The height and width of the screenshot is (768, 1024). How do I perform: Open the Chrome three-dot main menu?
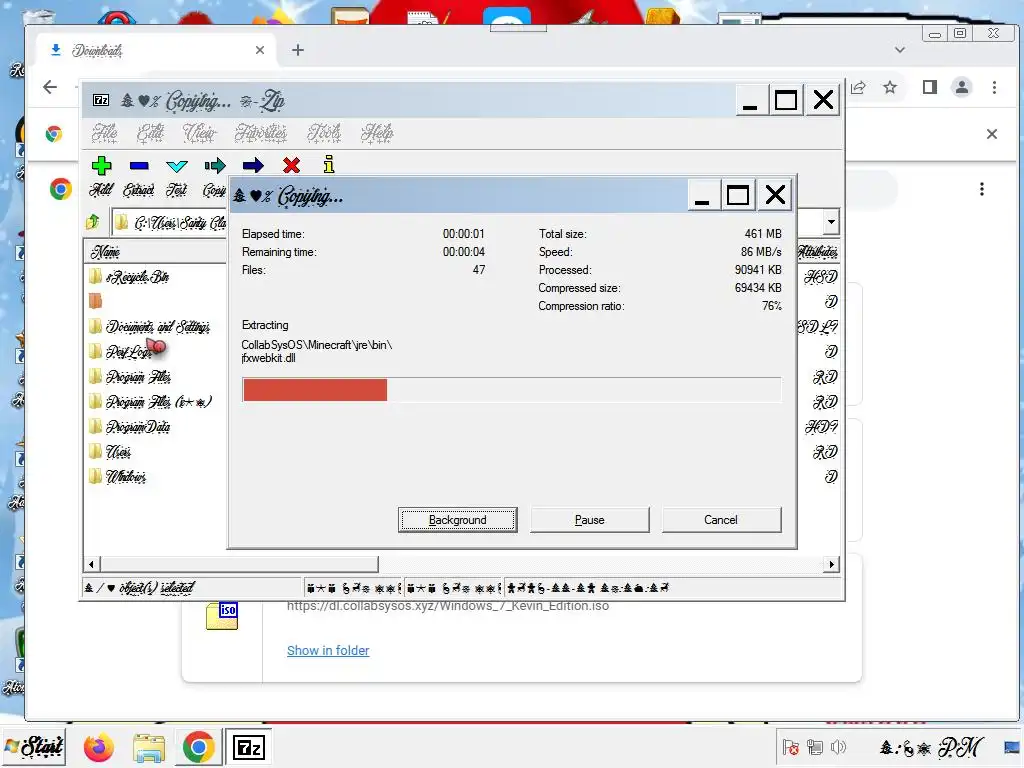[x=995, y=88]
